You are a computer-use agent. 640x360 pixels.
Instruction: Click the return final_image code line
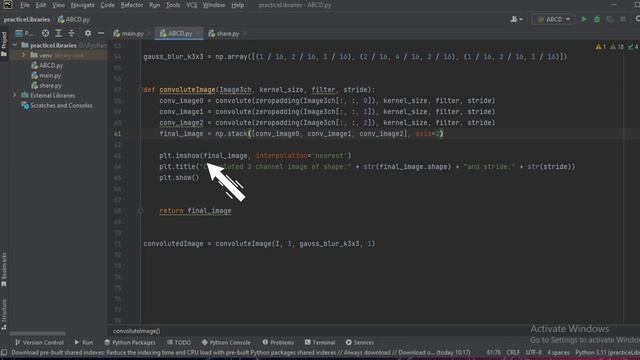coord(195,211)
